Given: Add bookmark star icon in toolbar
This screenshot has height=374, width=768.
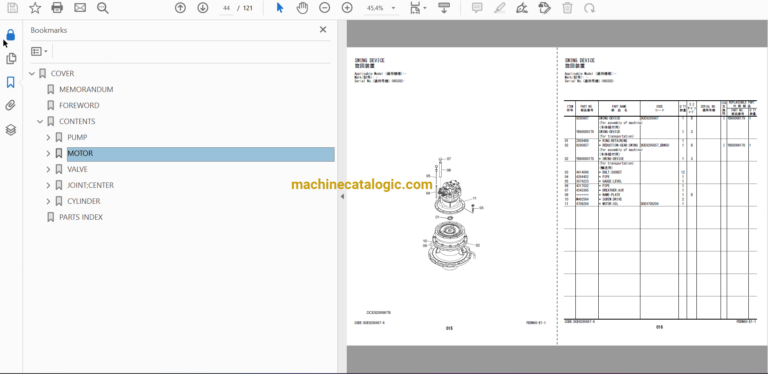Looking at the screenshot, I should pos(35,8).
